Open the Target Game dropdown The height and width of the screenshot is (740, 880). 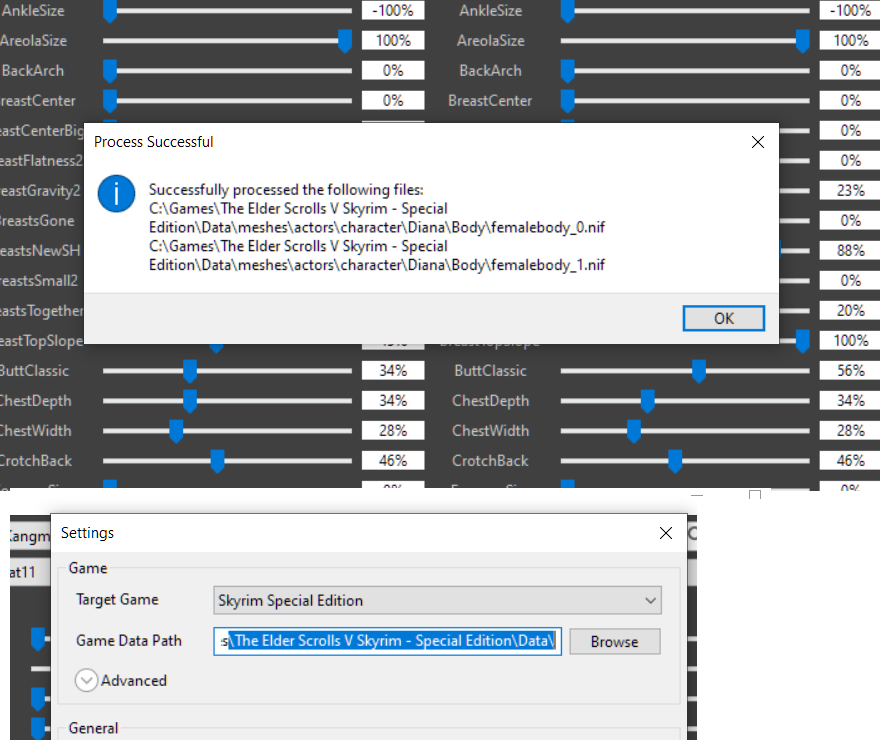(438, 600)
